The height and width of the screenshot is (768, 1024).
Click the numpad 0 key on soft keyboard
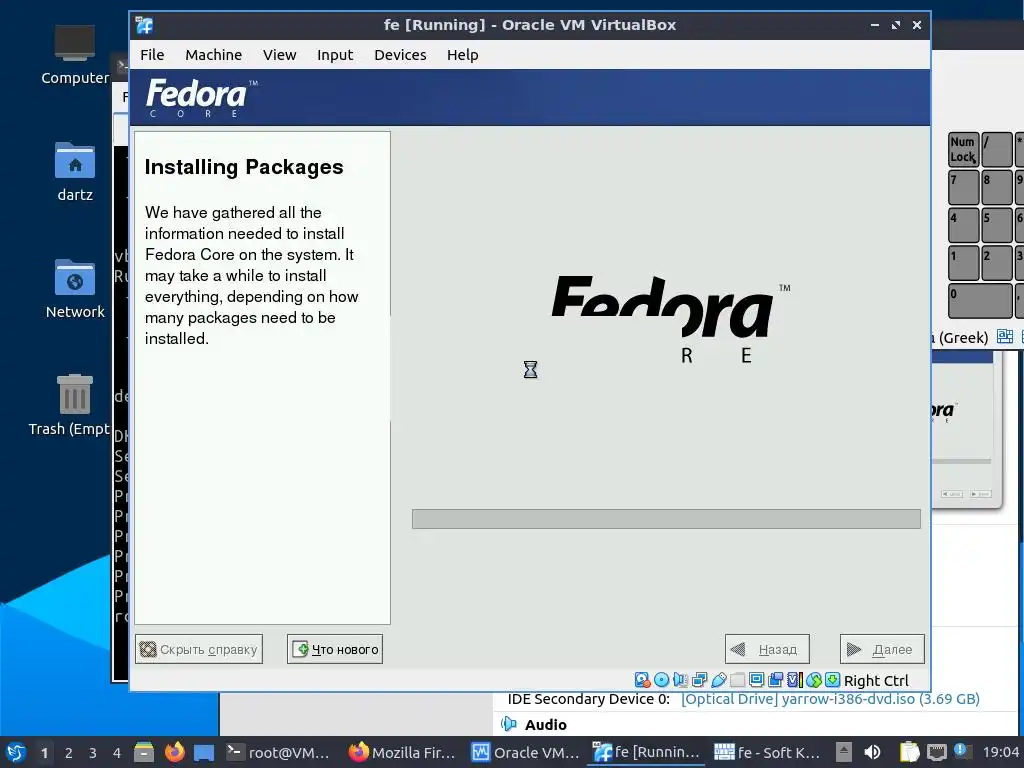(x=980, y=301)
